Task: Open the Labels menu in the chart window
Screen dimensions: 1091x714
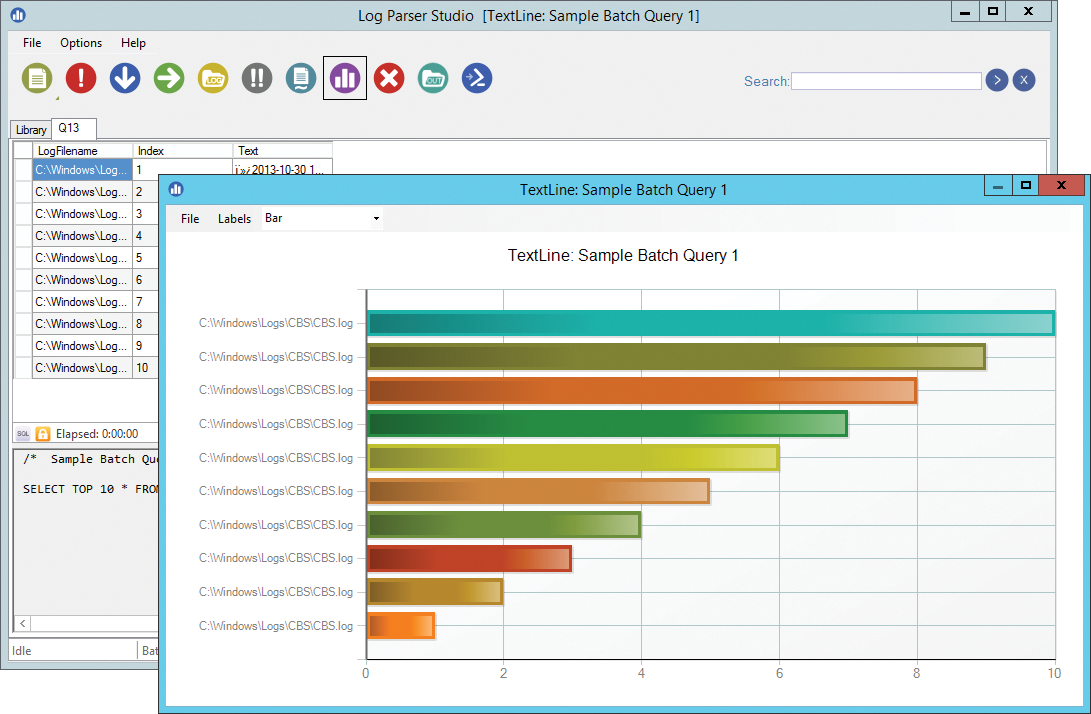Action: [x=234, y=218]
